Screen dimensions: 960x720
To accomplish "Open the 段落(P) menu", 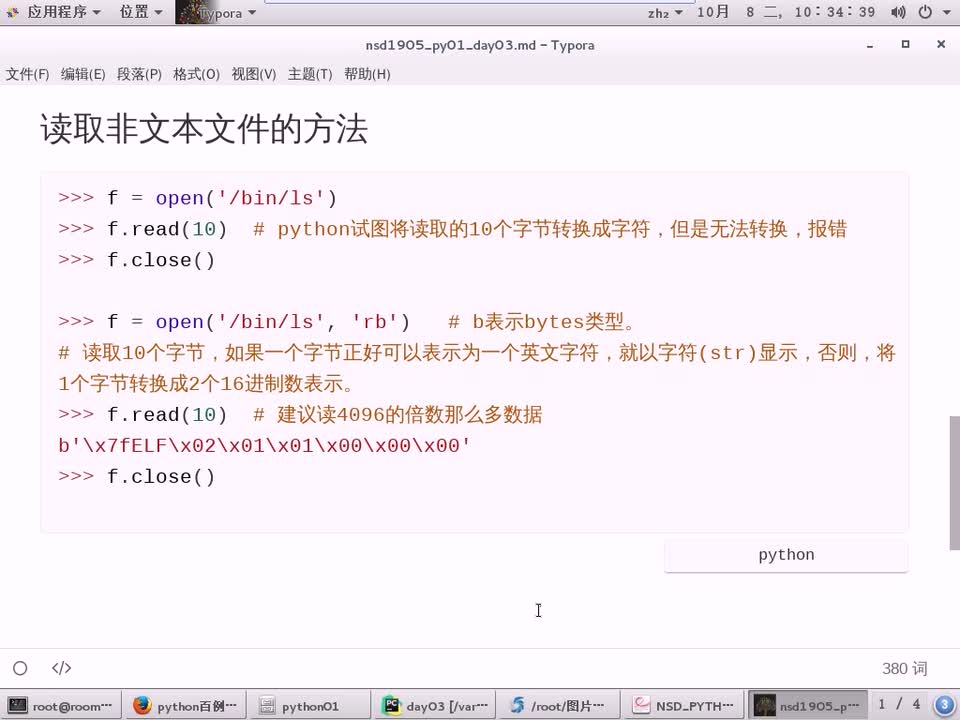I will point(139,74).
